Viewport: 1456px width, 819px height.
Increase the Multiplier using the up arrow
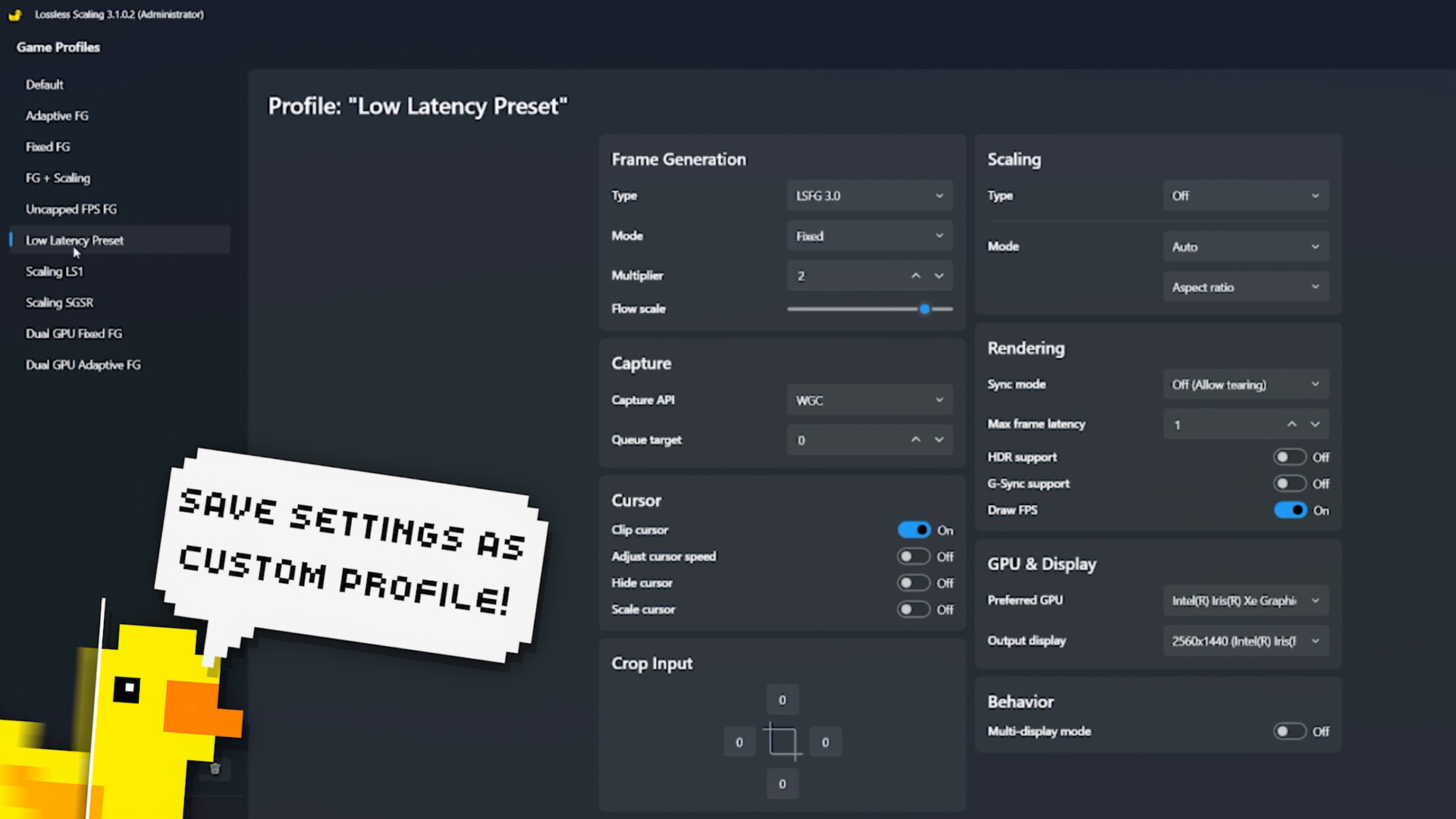point(915,275)
